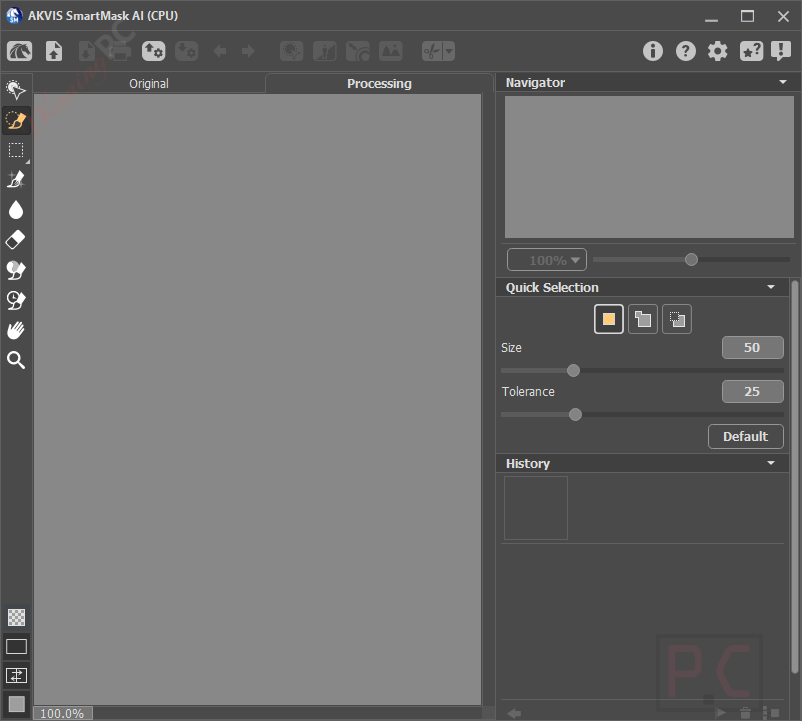
Task: Click the empty History thumbnail
Action: pos(536,508)
